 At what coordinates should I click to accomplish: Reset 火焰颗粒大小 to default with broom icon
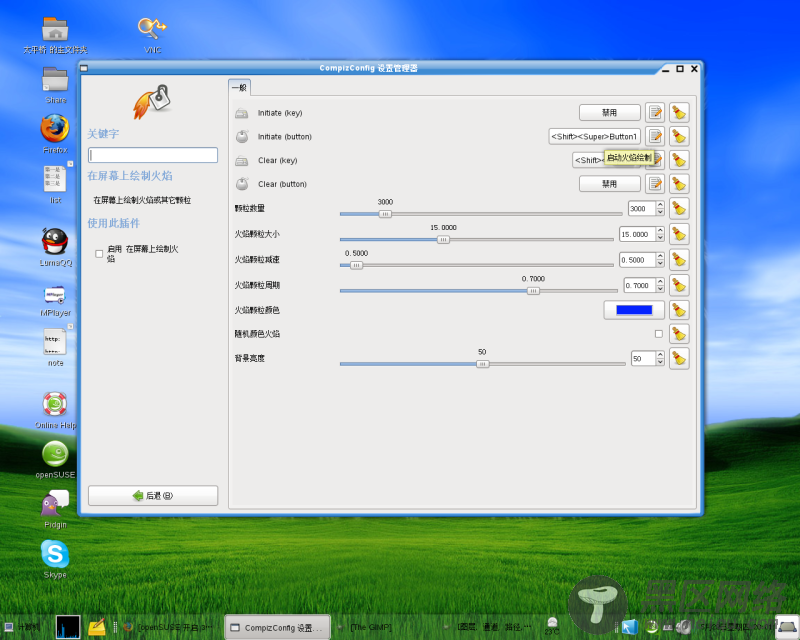[679, 234]
